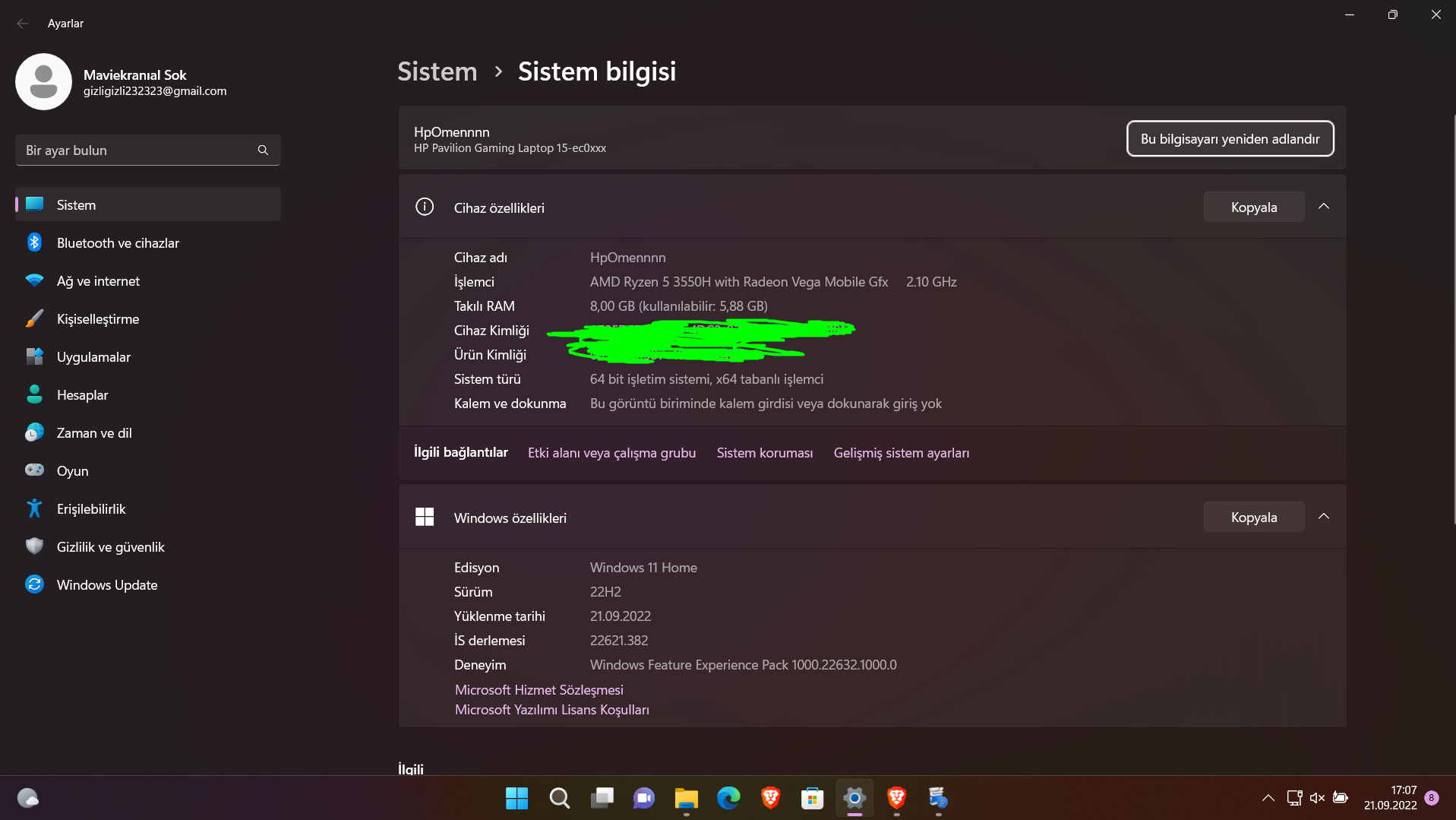The image size is (1456, 820).
Task: Open Ağ ve internet settings
Action: (x=148, y=281)
